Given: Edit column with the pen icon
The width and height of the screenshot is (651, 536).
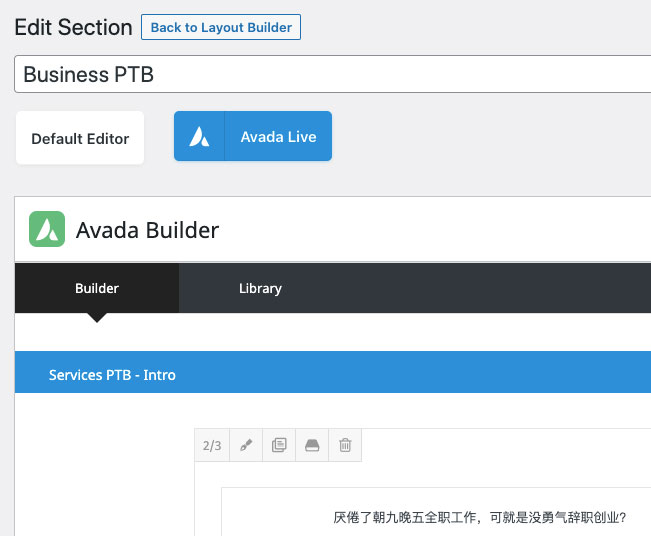Looking at the screenshot, I should 246,445.
